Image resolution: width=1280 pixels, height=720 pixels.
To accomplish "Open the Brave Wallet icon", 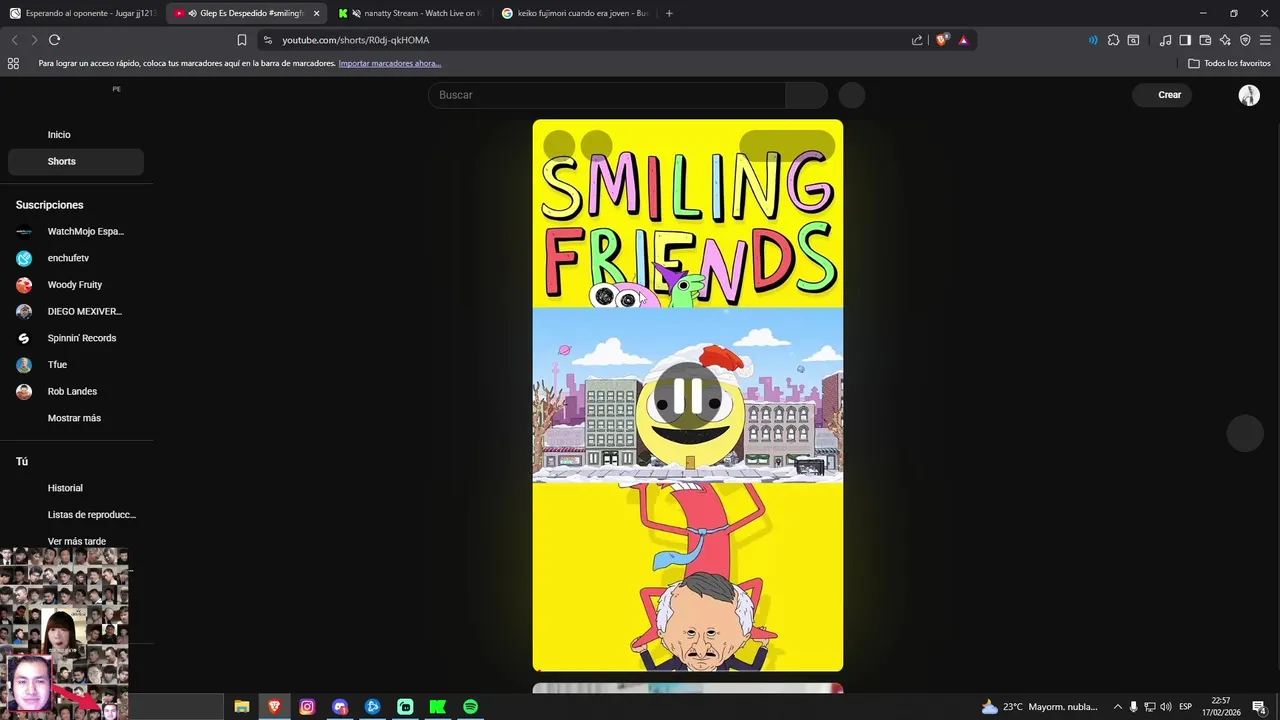I will [x=1205, y=40].
